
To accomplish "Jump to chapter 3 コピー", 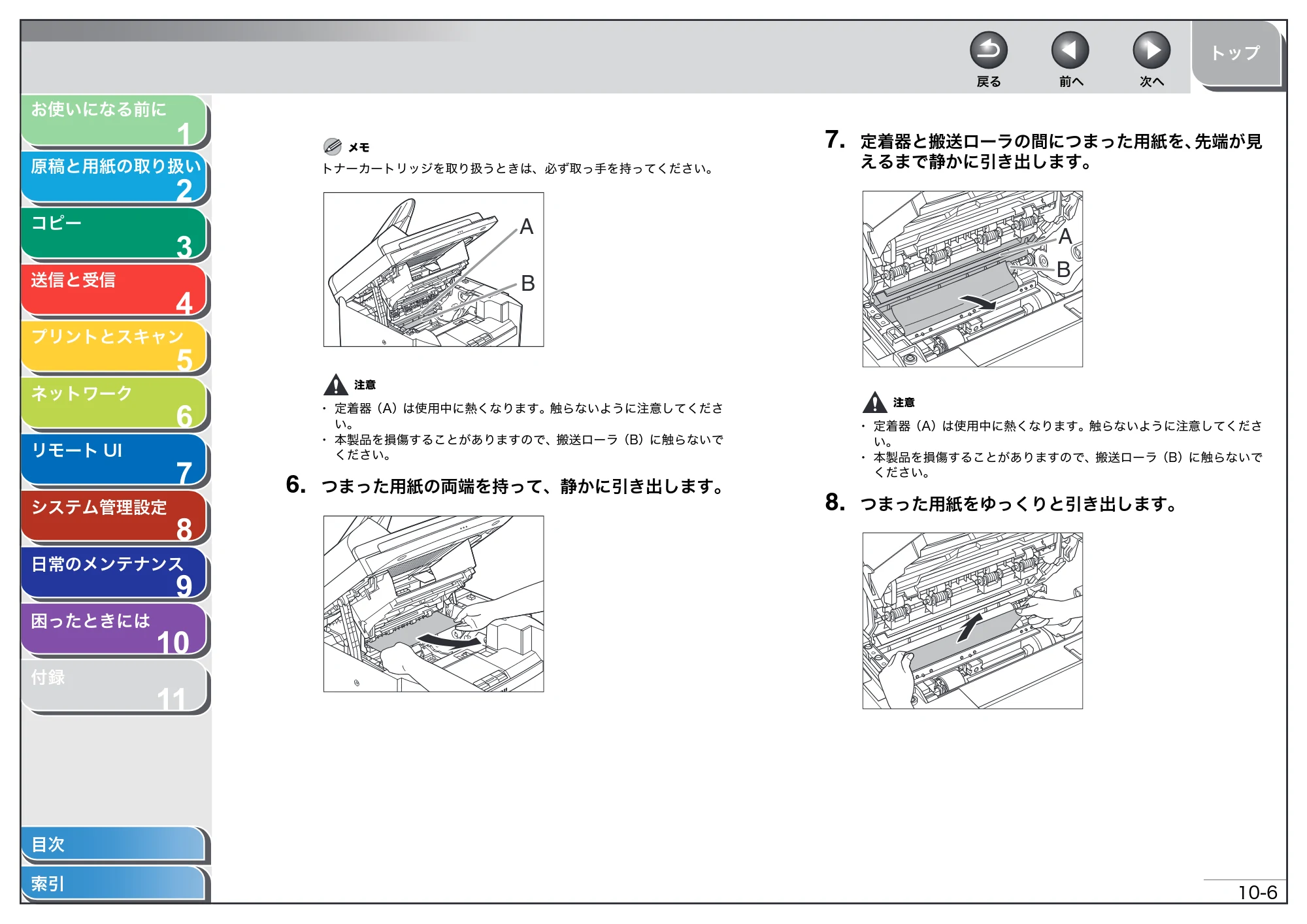I will (114, 234).
